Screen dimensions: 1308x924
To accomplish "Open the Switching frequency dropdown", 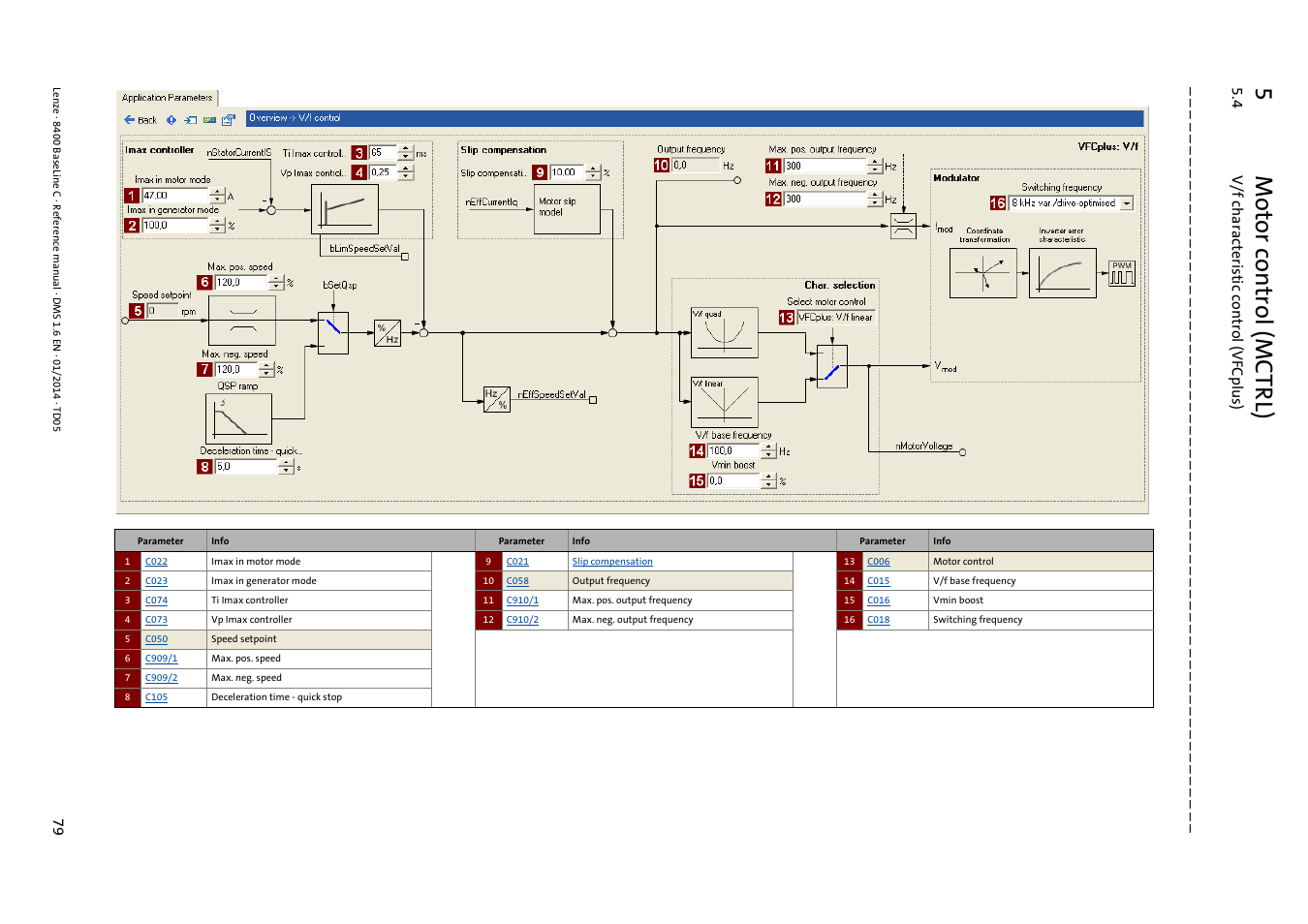I will click(x=1127, y=203).
